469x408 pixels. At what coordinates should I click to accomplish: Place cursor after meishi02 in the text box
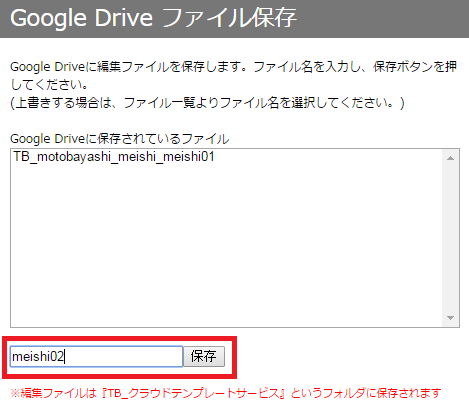64,357
